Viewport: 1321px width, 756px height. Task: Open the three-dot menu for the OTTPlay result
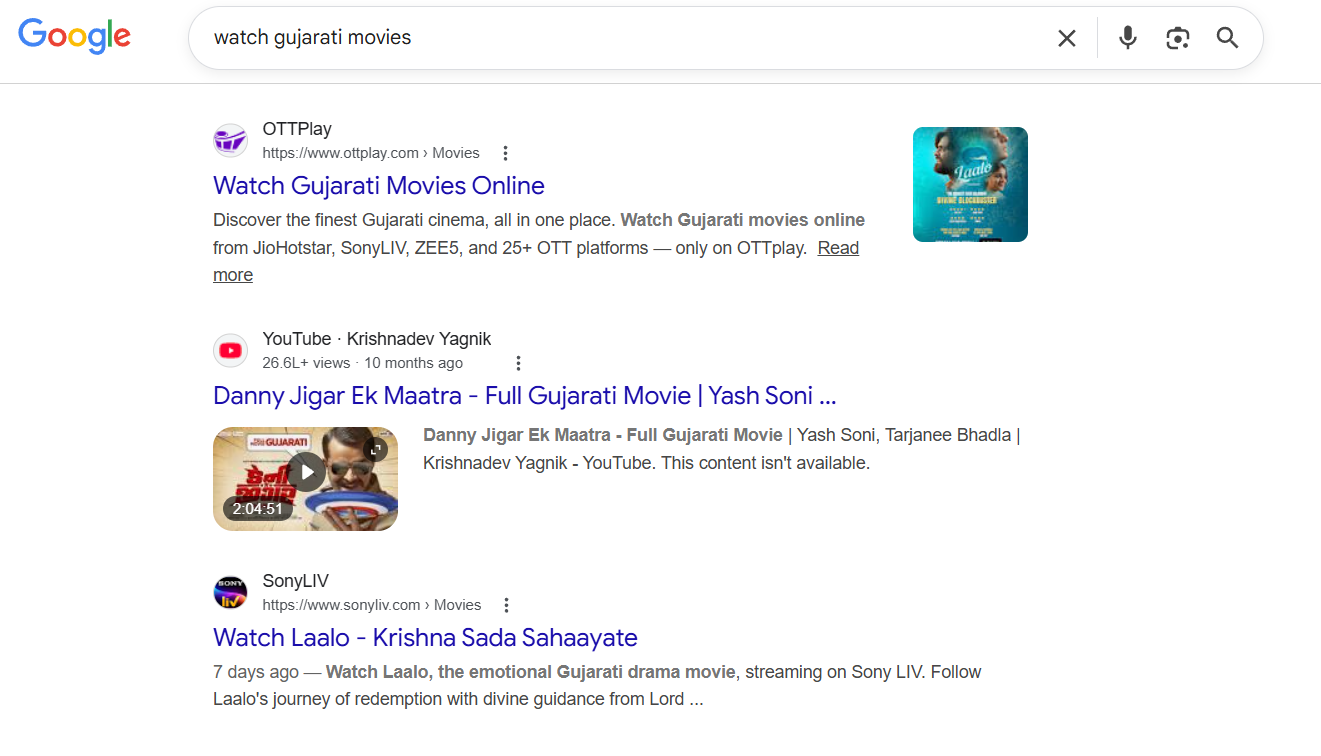click(505, 152)
